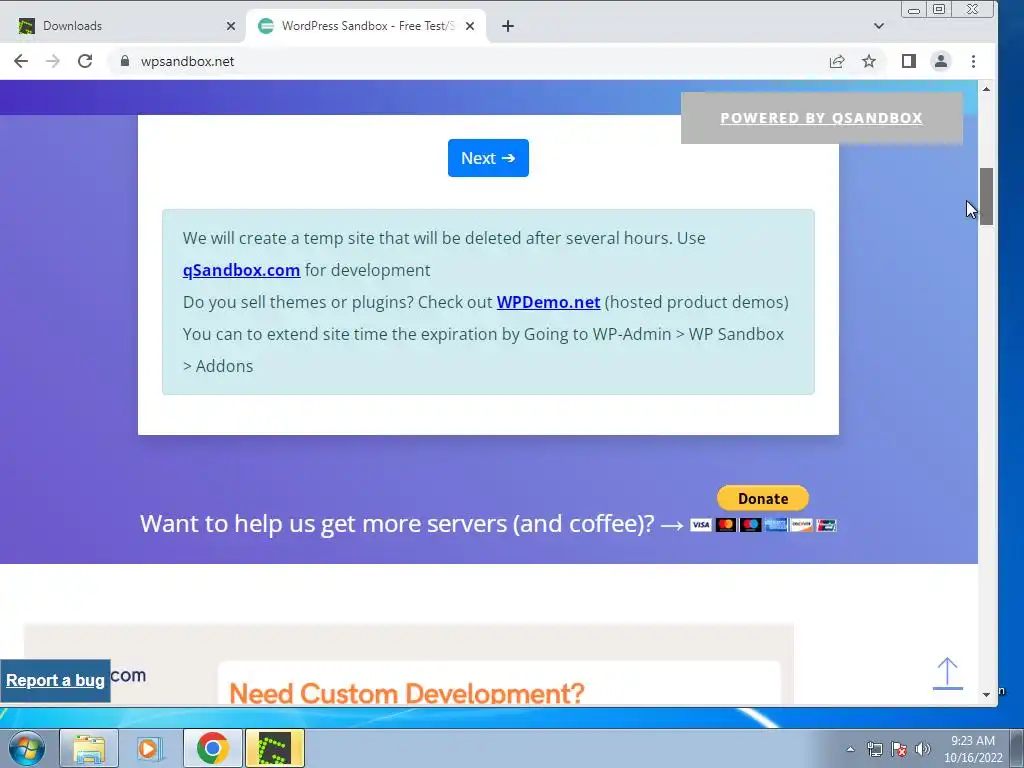This screenshot has width=1024, height=768.
Task: Expand the tab search dropdown
Action: [878, 26]
